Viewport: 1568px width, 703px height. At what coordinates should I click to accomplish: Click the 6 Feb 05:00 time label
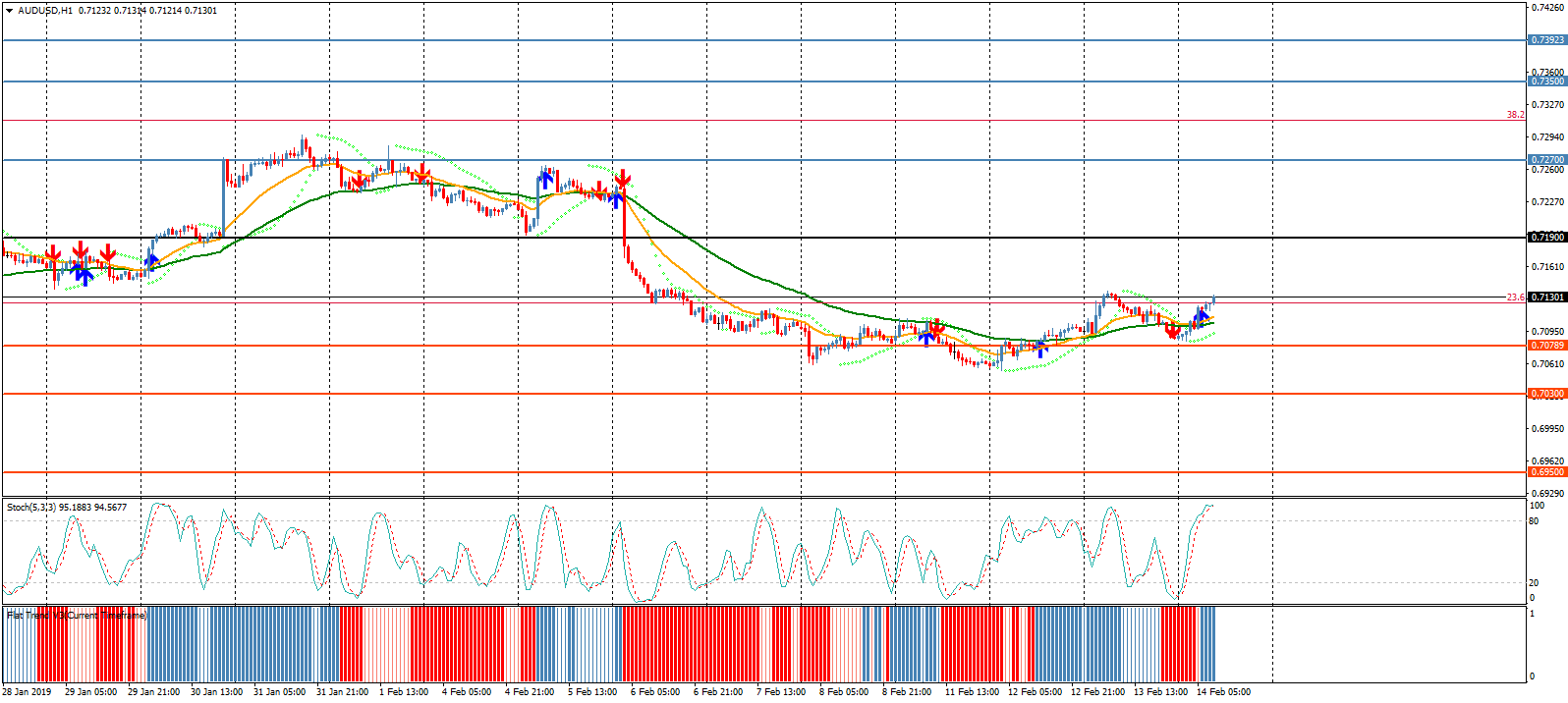(x=655, y=692)
